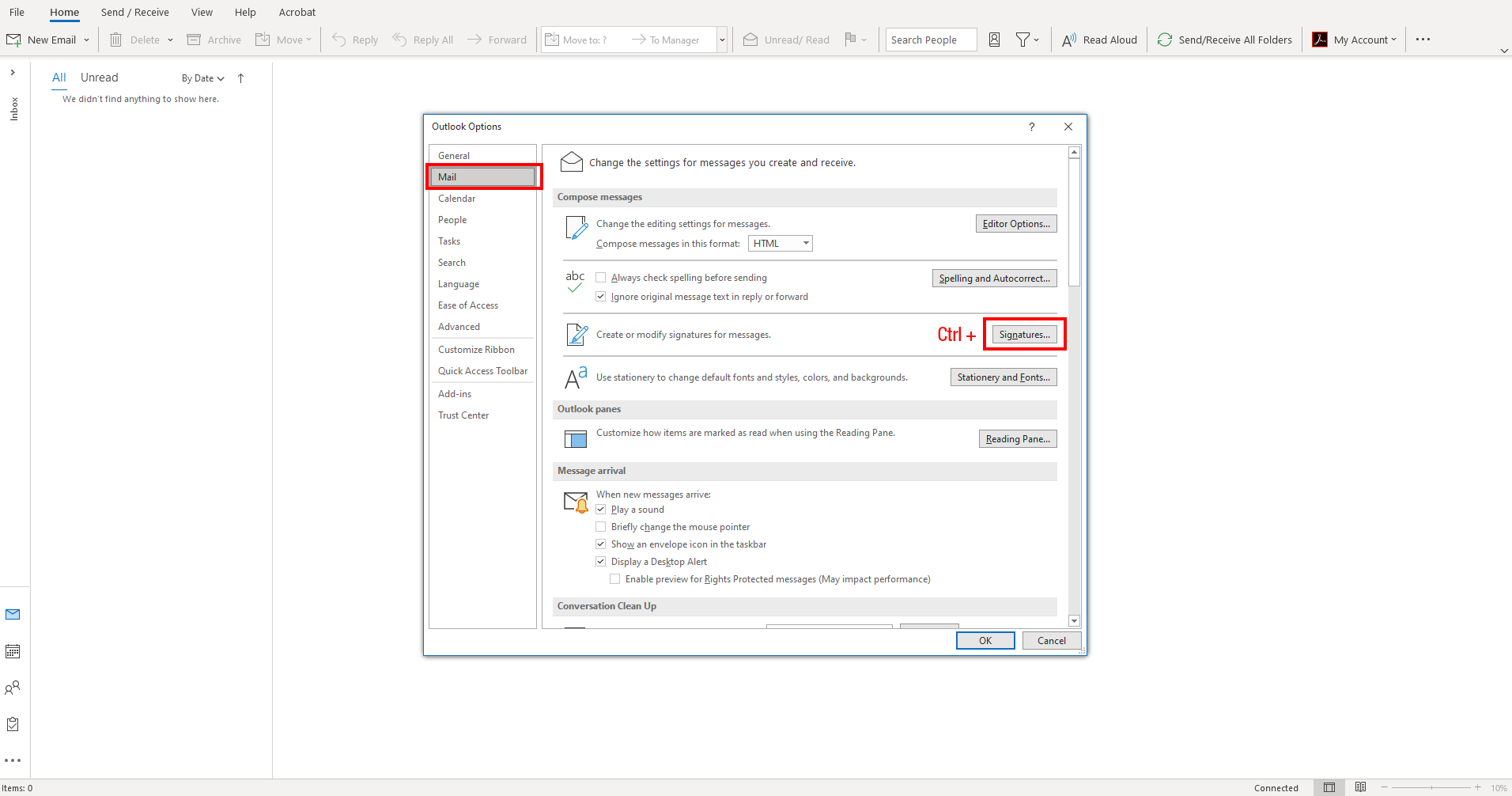This screenshot has height=796, width=1512.
Task: Expand the Quick Steps gallery arrow
Action: [722, 40]
